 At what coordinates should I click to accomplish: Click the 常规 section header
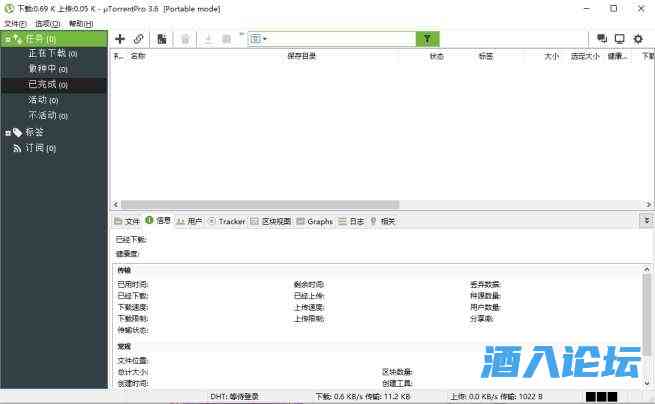click(124, 346)
